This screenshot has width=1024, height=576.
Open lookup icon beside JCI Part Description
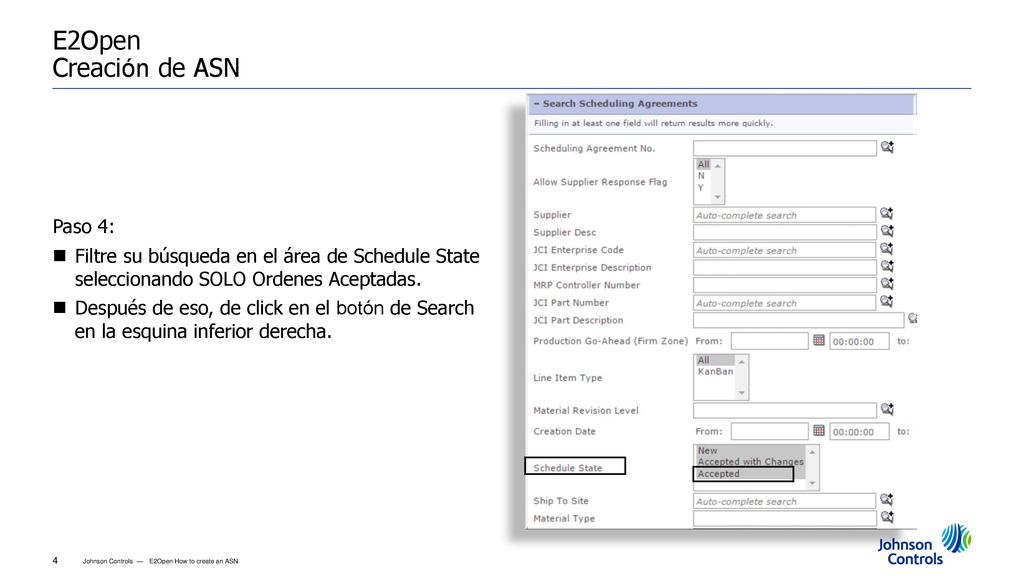[x=912, y=319]
